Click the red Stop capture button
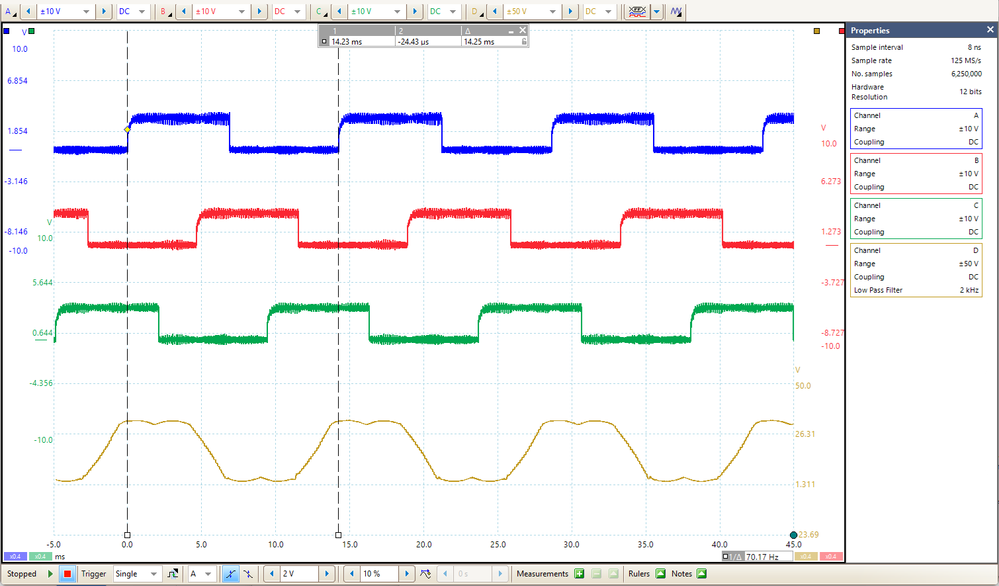999x586 pixels. click(x=67, y=574)
